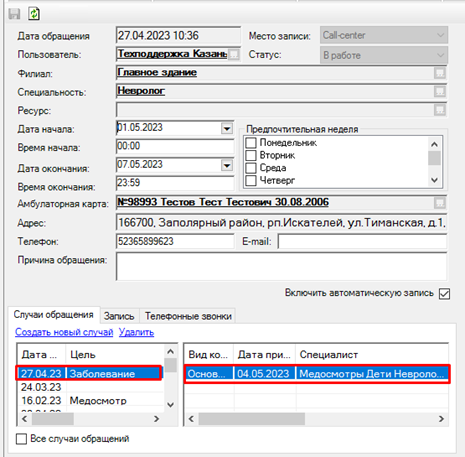Open the Дата начала date dropdown
The width and height of the screenshot is (465, 457).
click(x=227, y=128)
